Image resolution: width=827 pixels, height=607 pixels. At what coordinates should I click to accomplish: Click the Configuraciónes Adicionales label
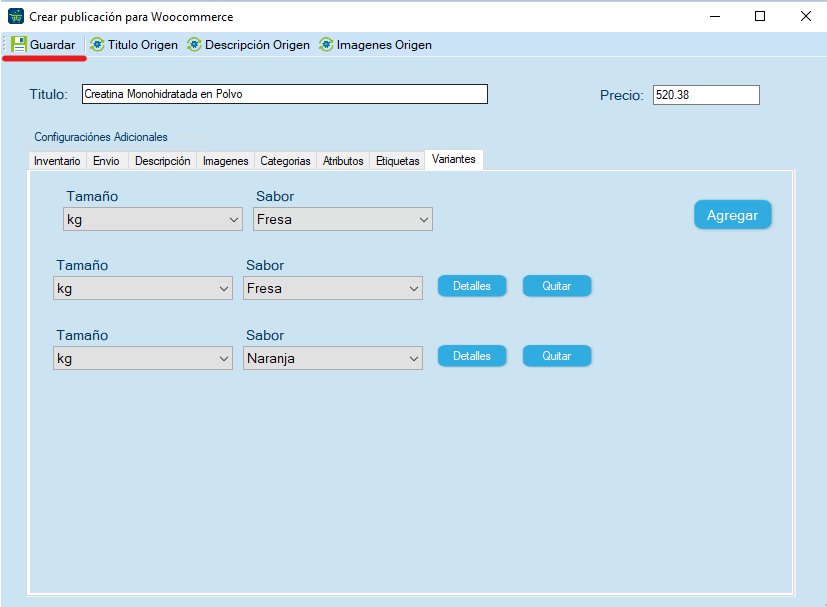point(101,137)
